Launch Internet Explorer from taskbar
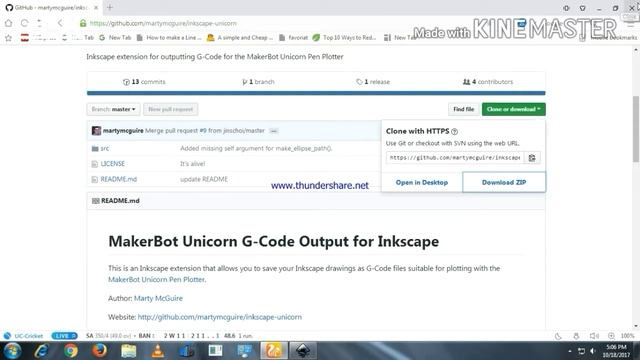Viewport: 640px width, 360px height. 42,351
